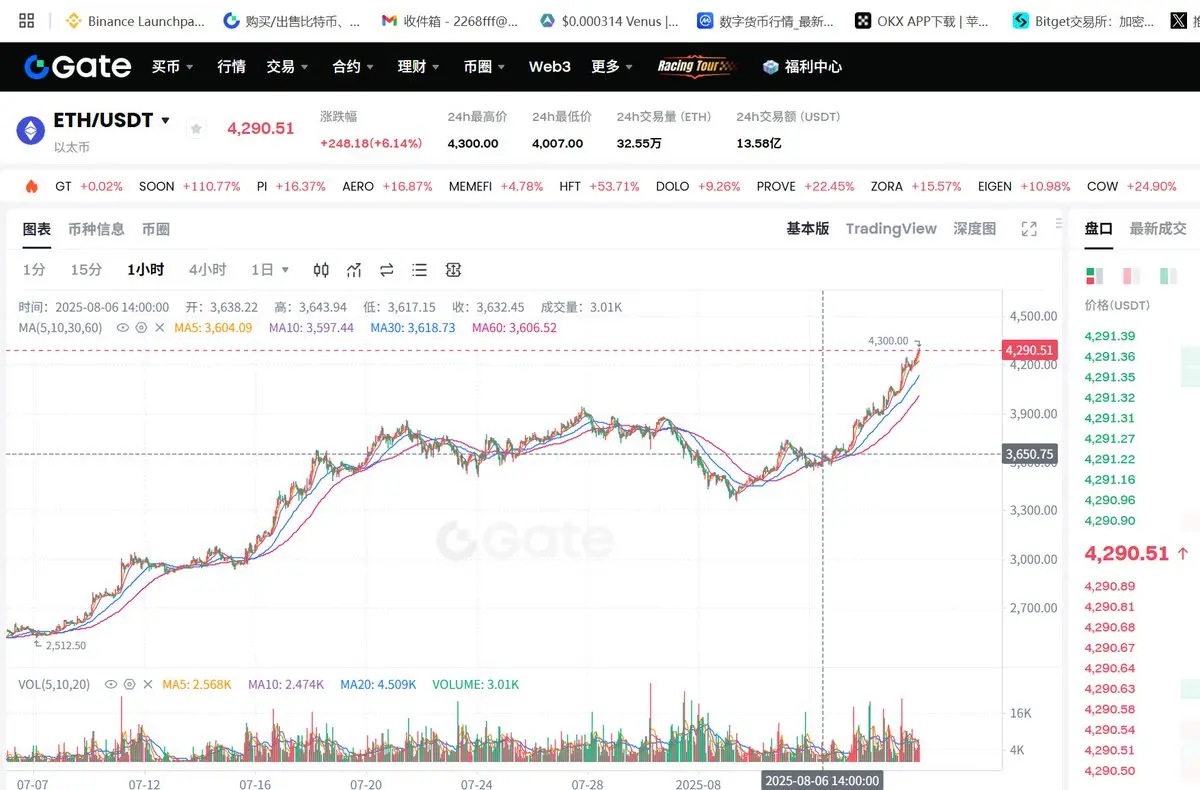Image resolution: width=1200 pixels, height=790 pixels.
Task: Click the Gate logo in header
Action: tap(78, 67)
